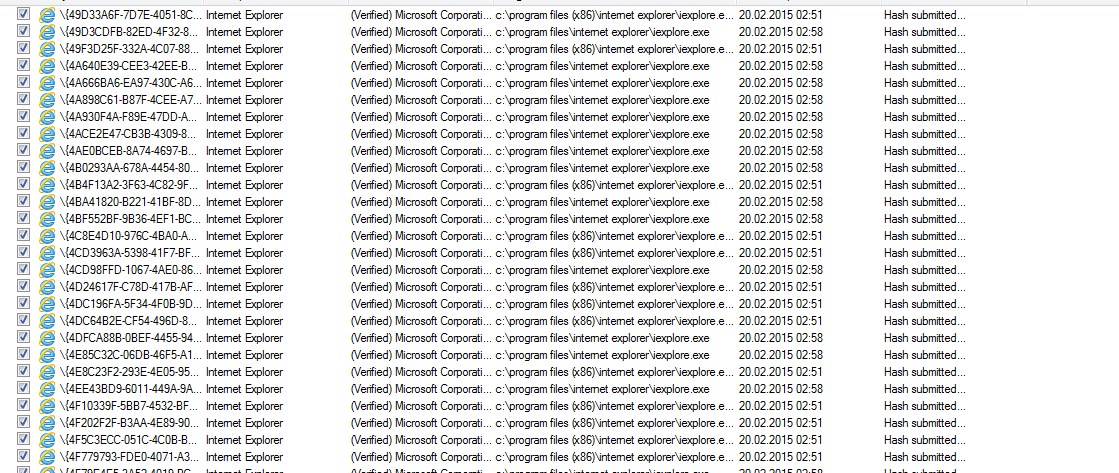This screenshot has width=1119, height=473.
Task: Toggle the checkbox for {4F779793-FDE0-4071 entry
Action: tap(24, 455)
